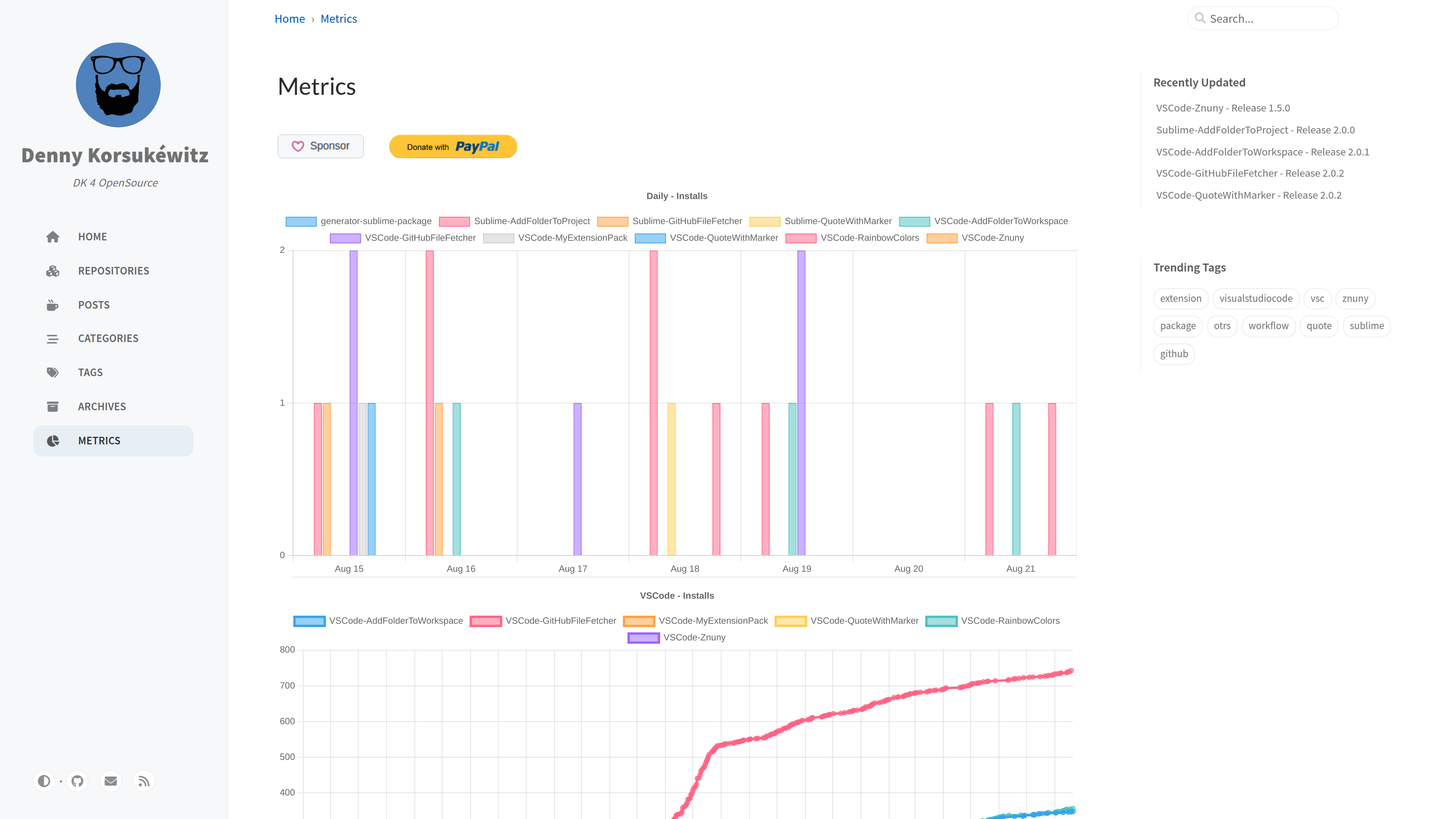Open VSCode-AddFolderToWorkspace Release 2.0.1 link

coord(1262,152)
